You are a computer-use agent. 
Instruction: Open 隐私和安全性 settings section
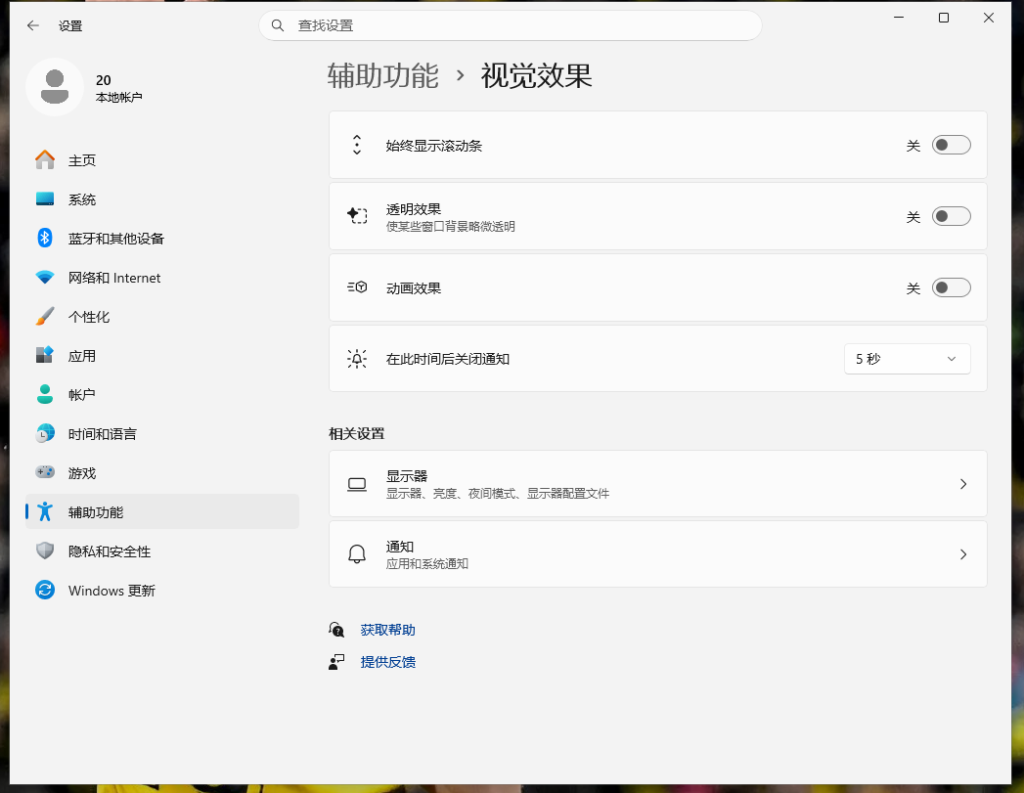click(x=162, y=551)
